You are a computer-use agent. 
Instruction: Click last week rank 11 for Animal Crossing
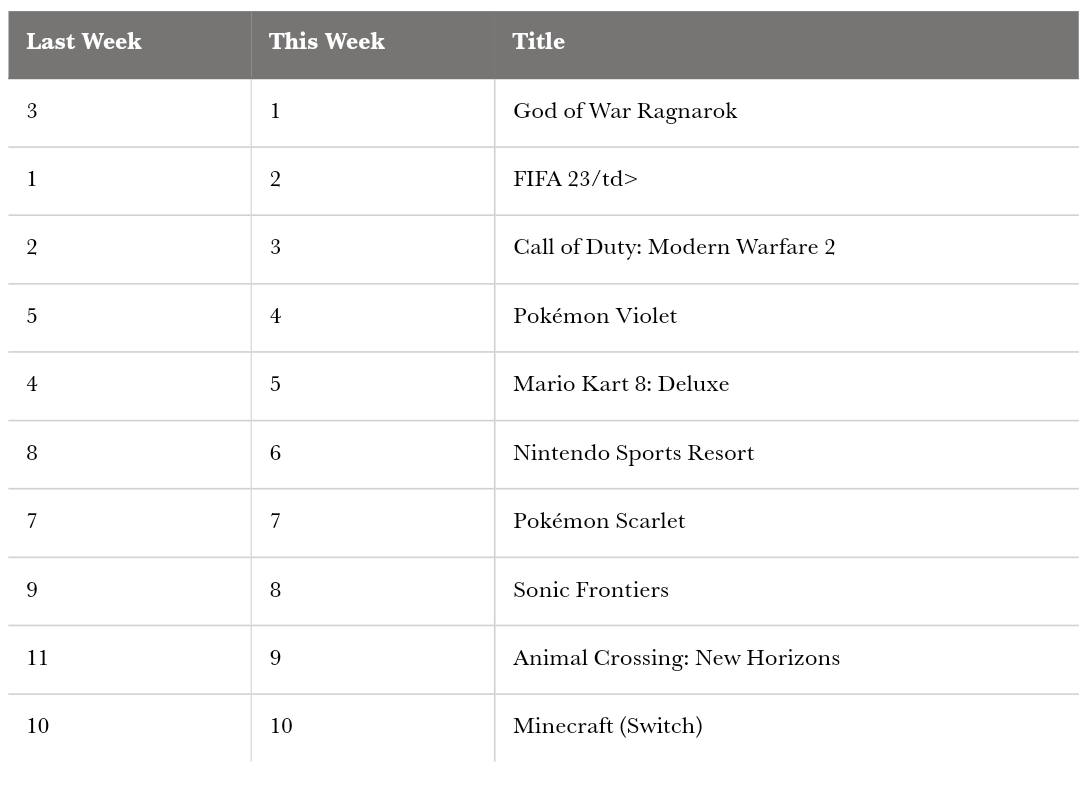tap(37, 658)
